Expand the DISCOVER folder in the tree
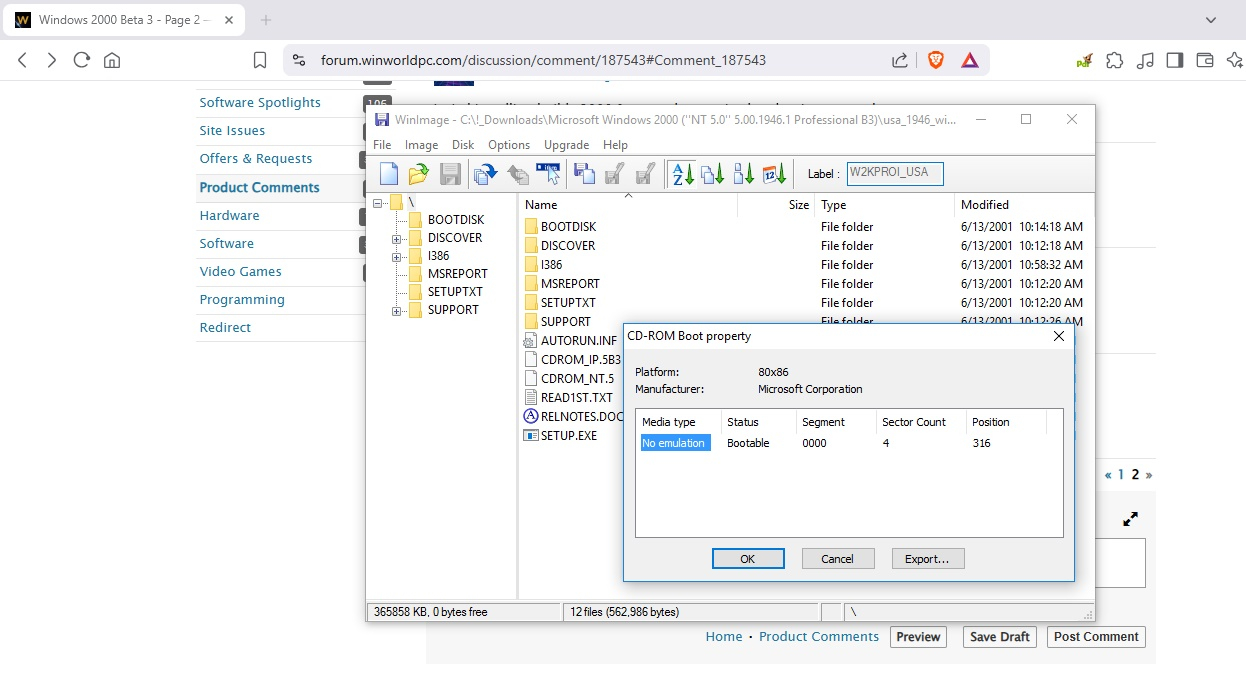The image size is (1246, 684). click(397, 239)
